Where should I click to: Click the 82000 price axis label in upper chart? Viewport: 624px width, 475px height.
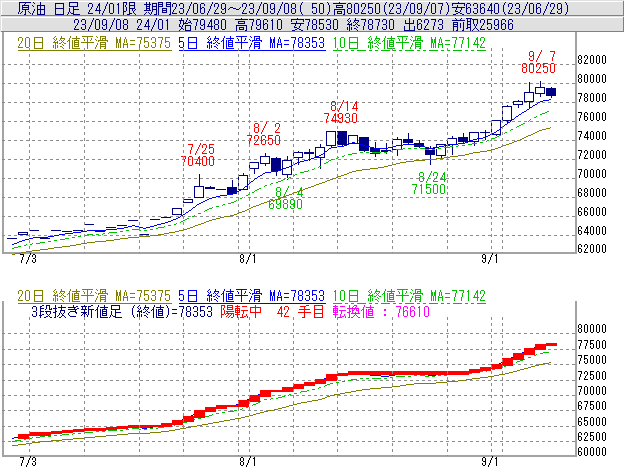[x=592, y=60]
